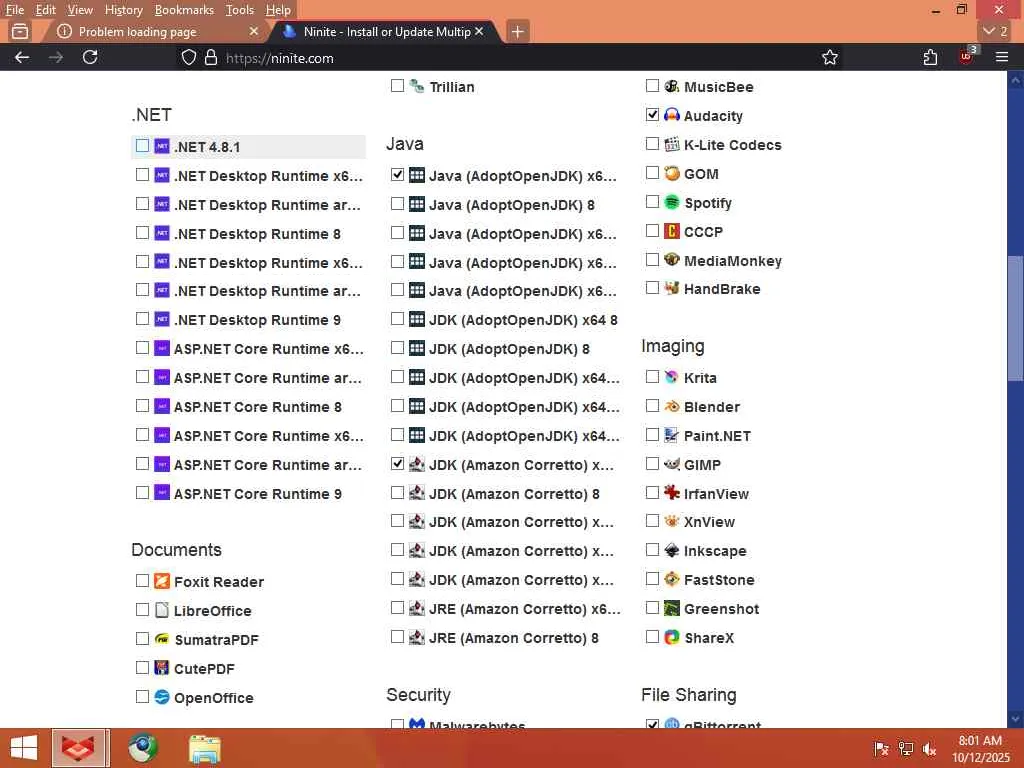Open Windows Start menu on the taskbar

(24, 748)
